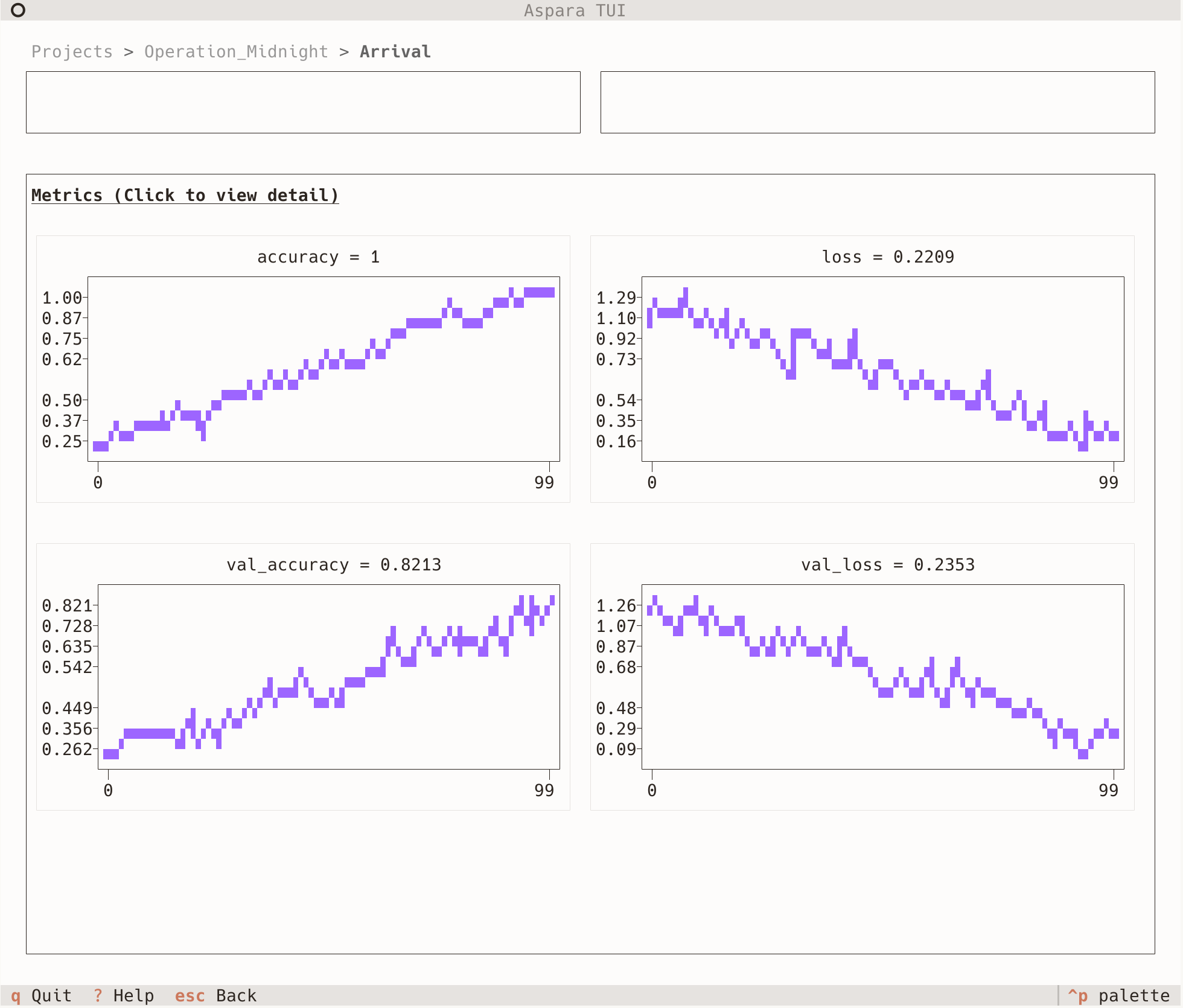This screenshot has height=1008, width=1183.
Task: View val_loss chart detail
Action: tap(882, 677)
